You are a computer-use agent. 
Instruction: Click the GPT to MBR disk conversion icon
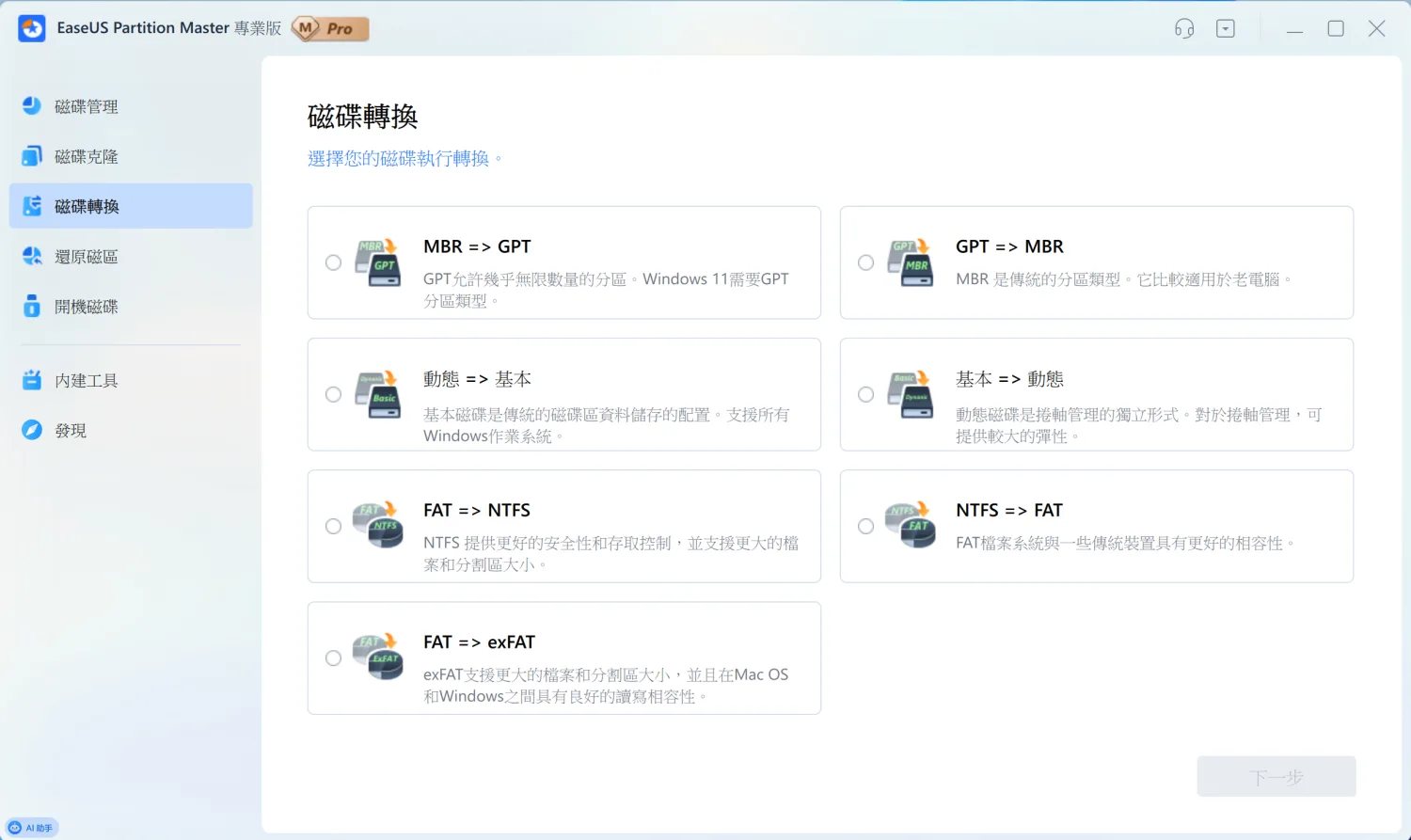(910, 262)
